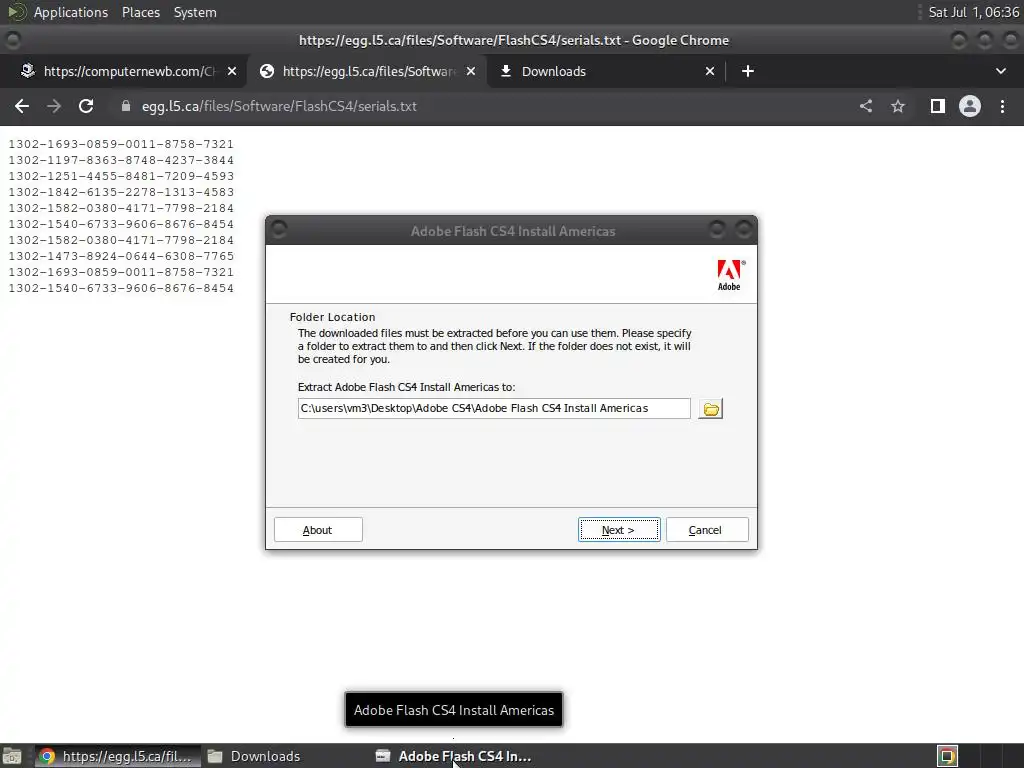Click the extraction folder path field
The height and width of the screenshot is (768, 1024).
[494, 408]
